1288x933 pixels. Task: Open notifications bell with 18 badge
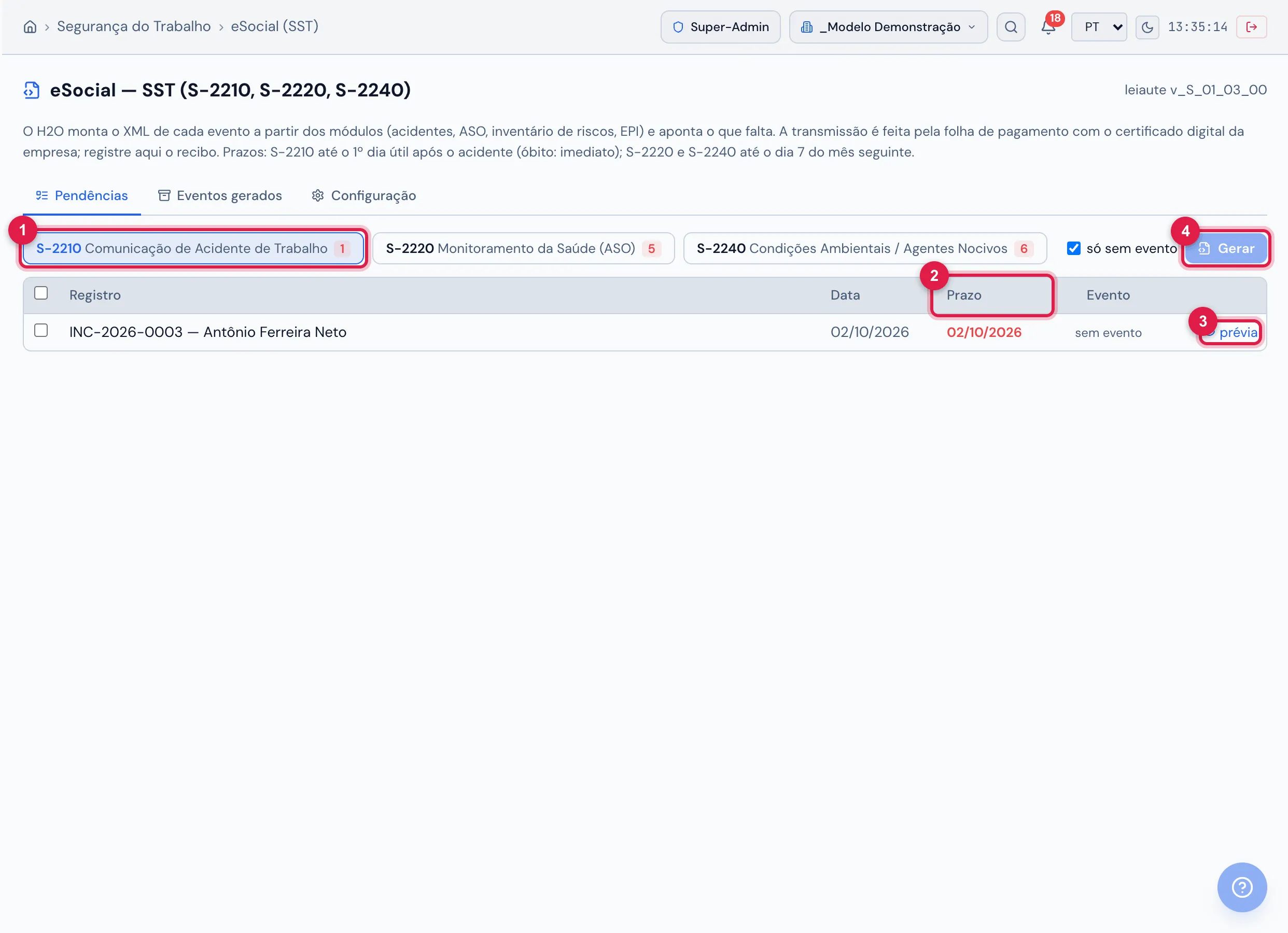[1048, 26]
